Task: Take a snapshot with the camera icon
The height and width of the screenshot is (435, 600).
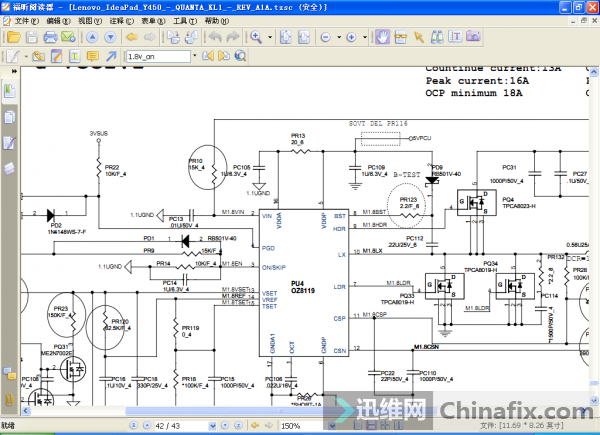Action: [473, 36]
